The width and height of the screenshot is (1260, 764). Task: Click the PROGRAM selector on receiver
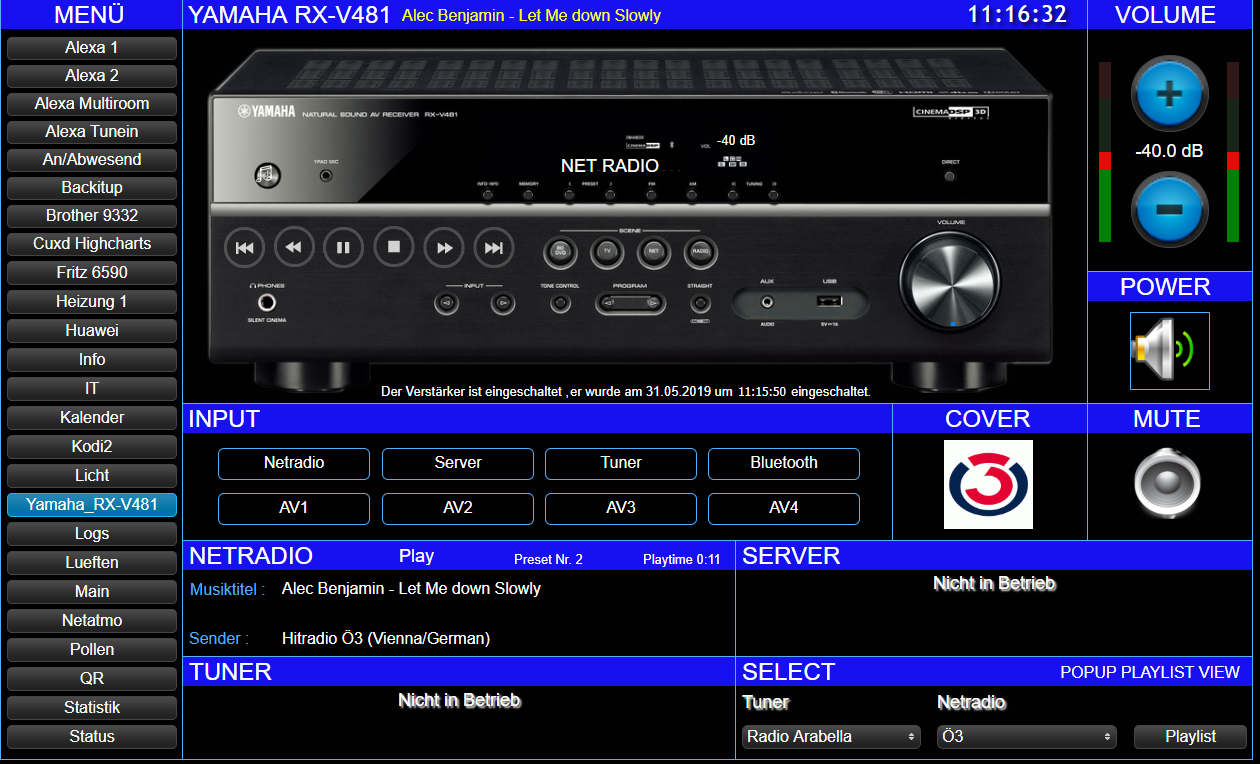pyautogui.click(x=630, y=302)
